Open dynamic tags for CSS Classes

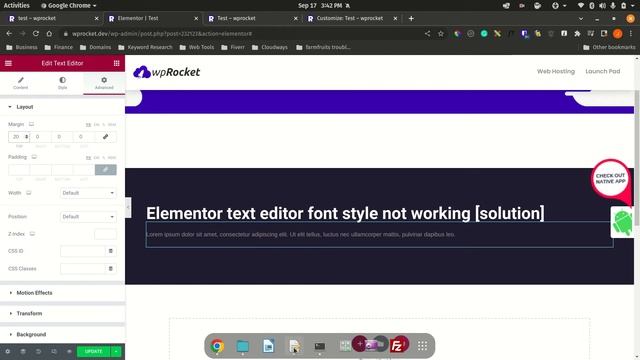pyautogui.click(x=111, y=269)
